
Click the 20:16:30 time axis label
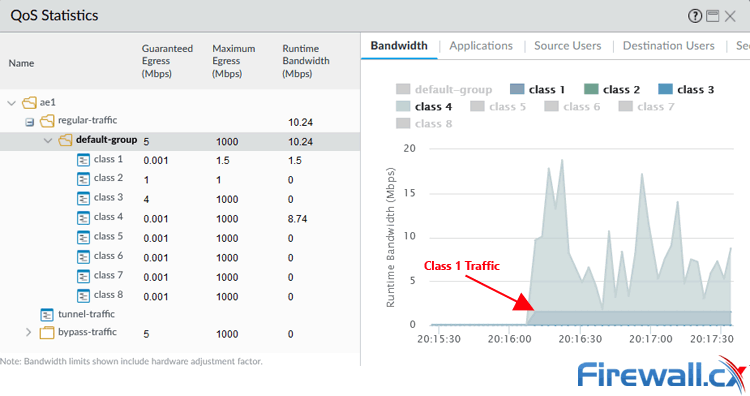580,339
